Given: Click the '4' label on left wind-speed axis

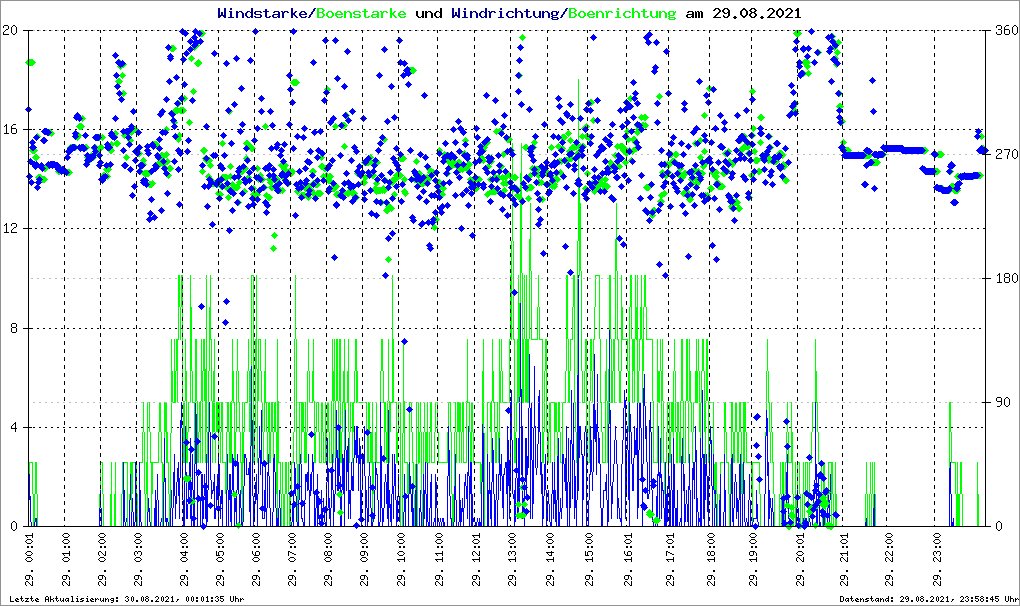Looking at the screenshot, I should [15, 428].
